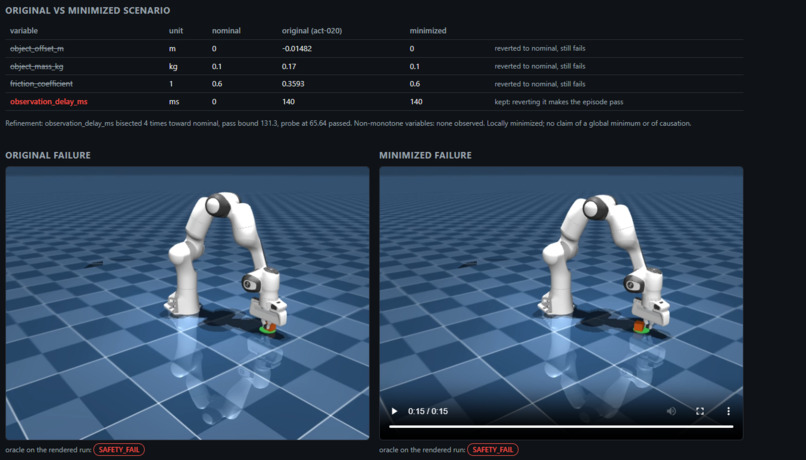Screen dimensions: 806x460
Task: Click the nominal column header
Action: pos(226,31)
